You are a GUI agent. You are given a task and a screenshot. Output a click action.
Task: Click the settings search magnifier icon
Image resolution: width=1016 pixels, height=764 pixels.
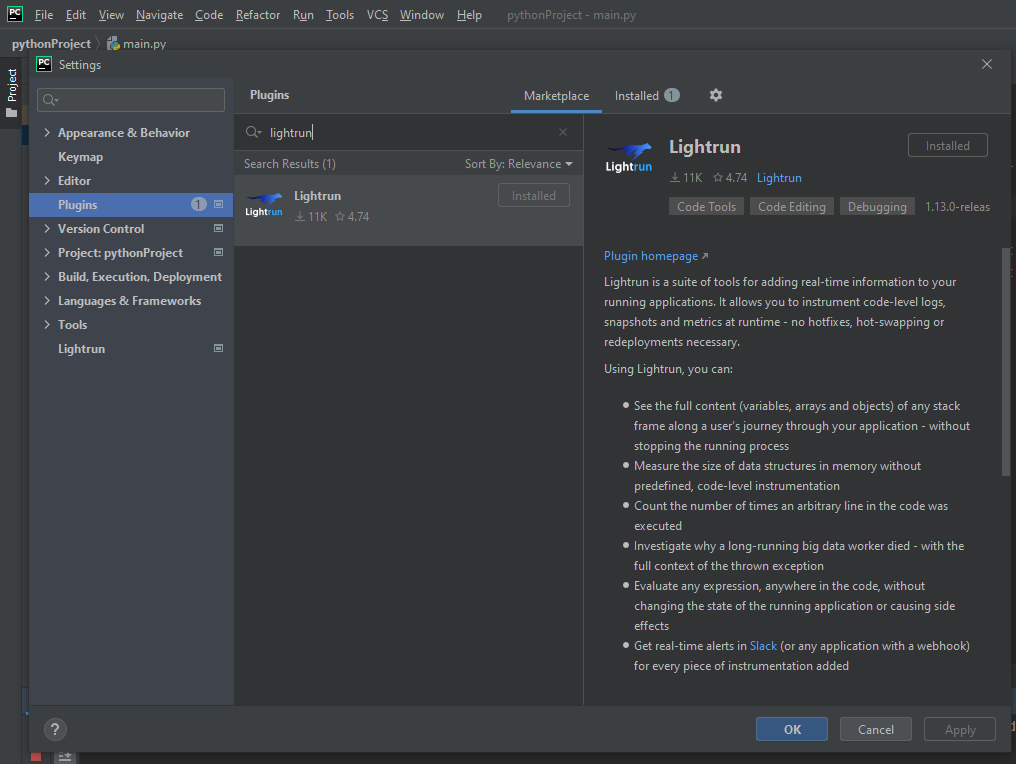click(49, 100)
